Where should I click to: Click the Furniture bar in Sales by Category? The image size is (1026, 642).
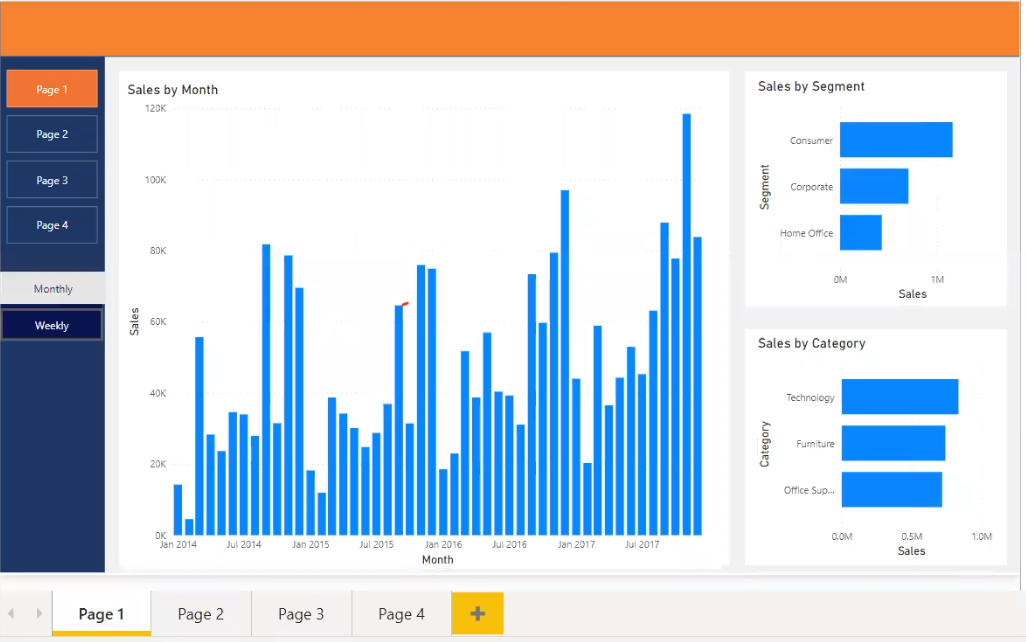pos(893,443)
